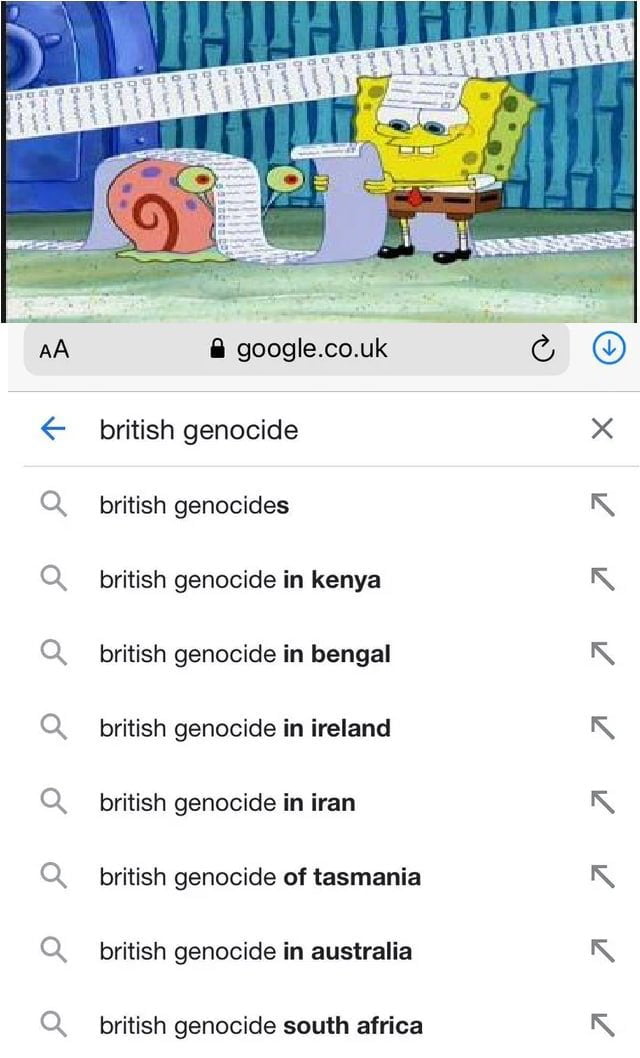Tap the 'british genocide' search input field
The height and width of the screenshot is (1058, 640).
coord(198,429)
